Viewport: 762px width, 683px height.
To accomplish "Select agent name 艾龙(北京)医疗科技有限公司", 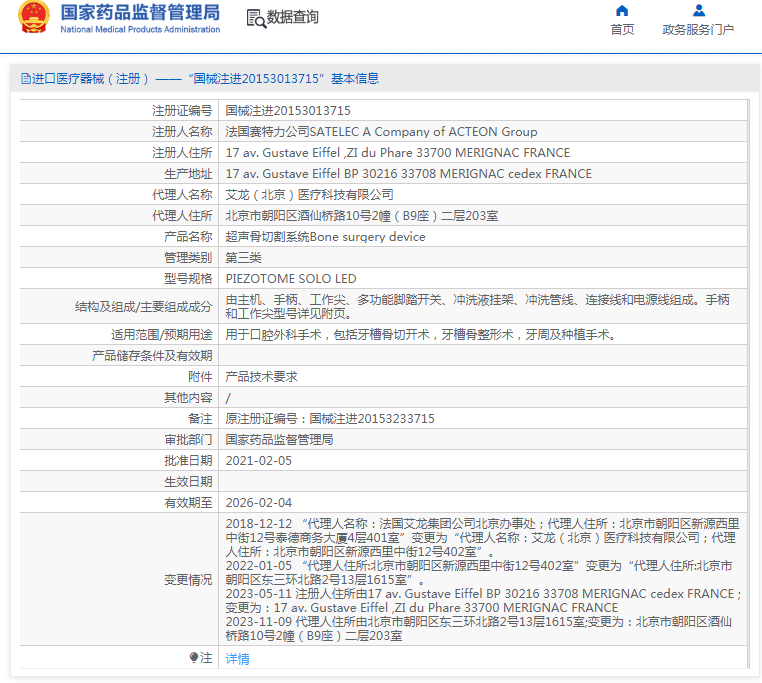I will coord(310,195).
